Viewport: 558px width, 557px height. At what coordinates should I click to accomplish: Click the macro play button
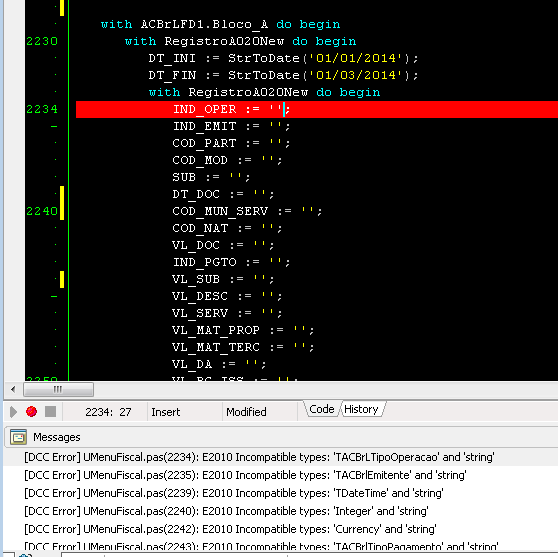tap(14, 412)
